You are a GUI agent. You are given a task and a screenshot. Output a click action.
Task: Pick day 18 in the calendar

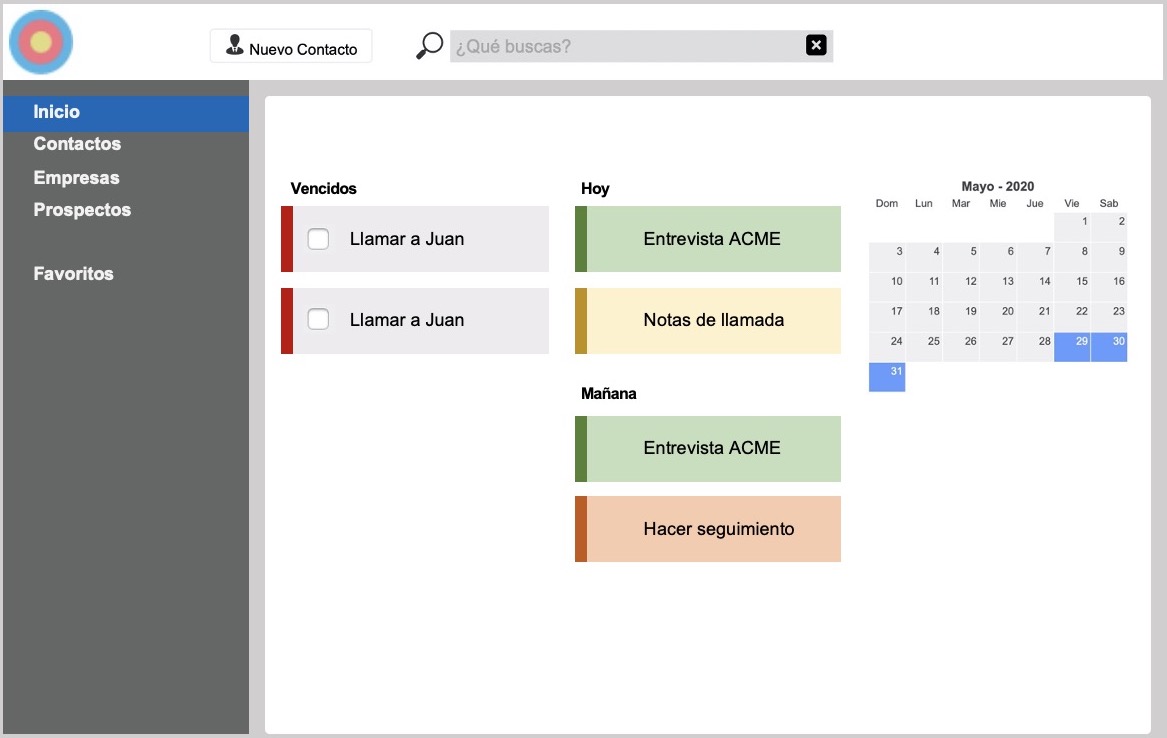pyautogui.click(x=924, y=317)
